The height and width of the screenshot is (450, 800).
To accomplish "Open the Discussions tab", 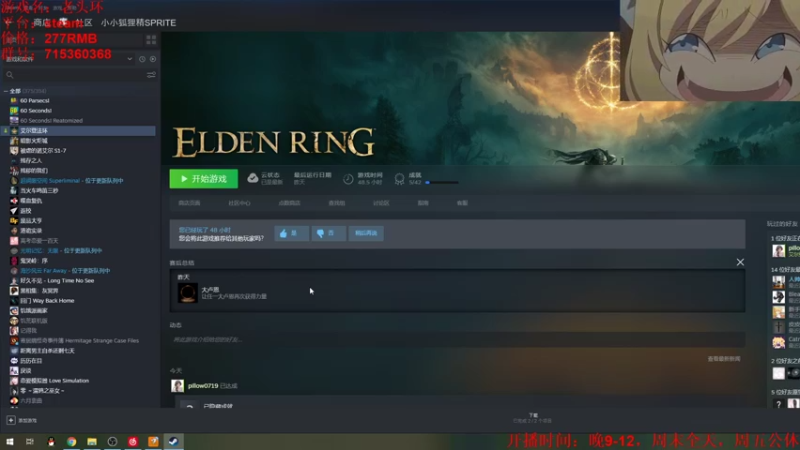I will (x=381, y=203).
